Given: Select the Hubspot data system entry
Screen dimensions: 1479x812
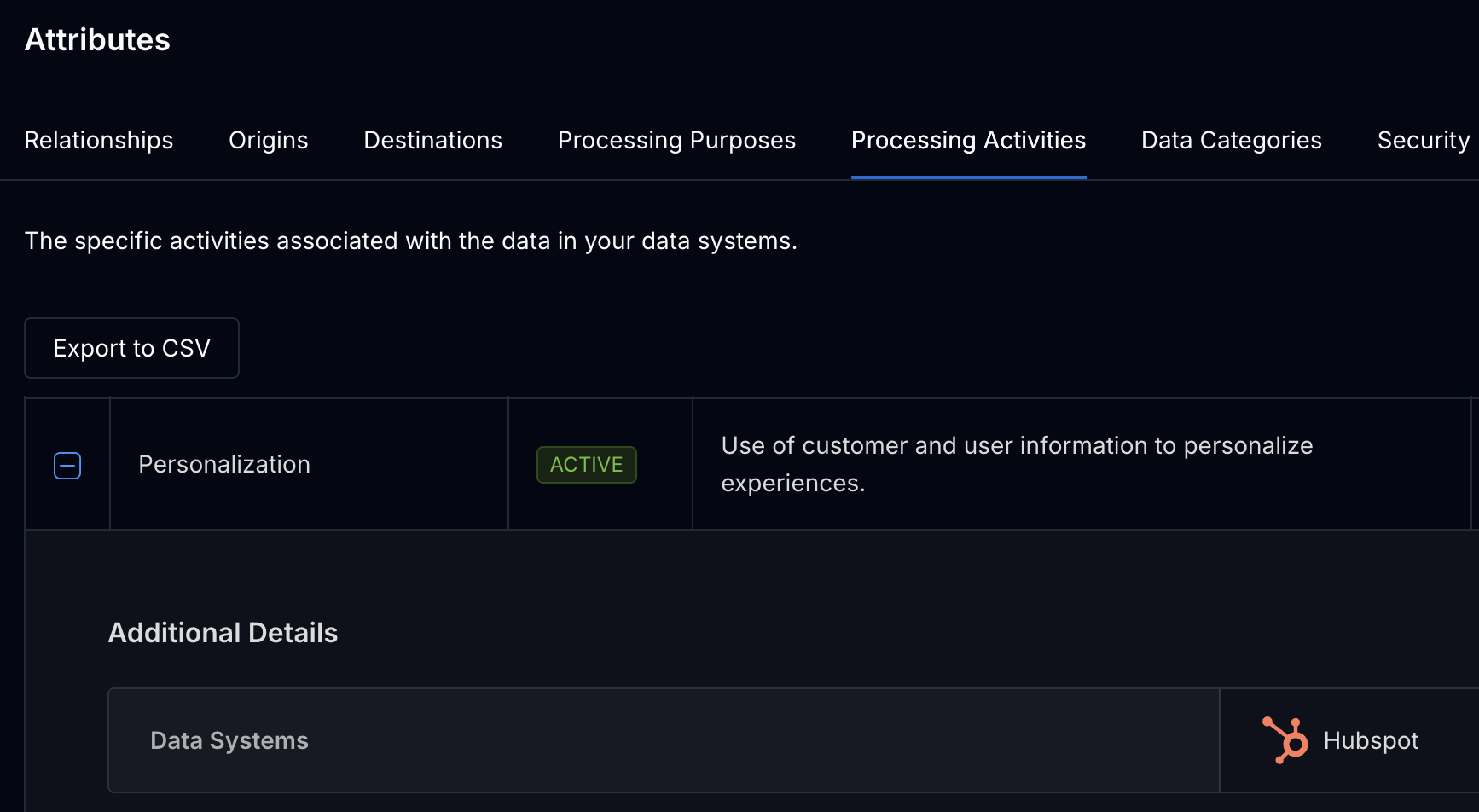Looking at the screenshot, I should tap(1348, 740).
